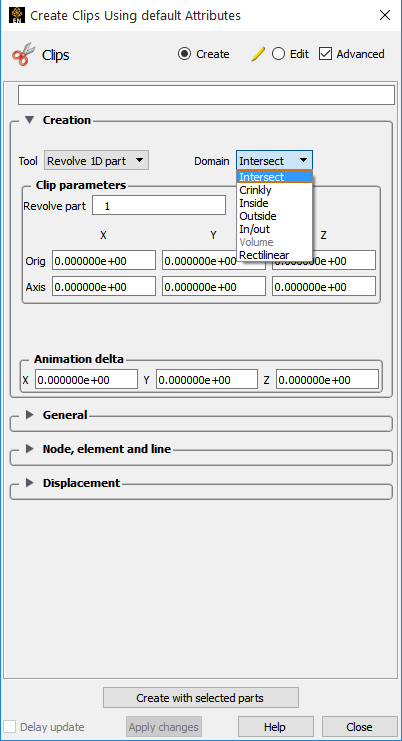Click the Clips scissors icon

[24, 54]
